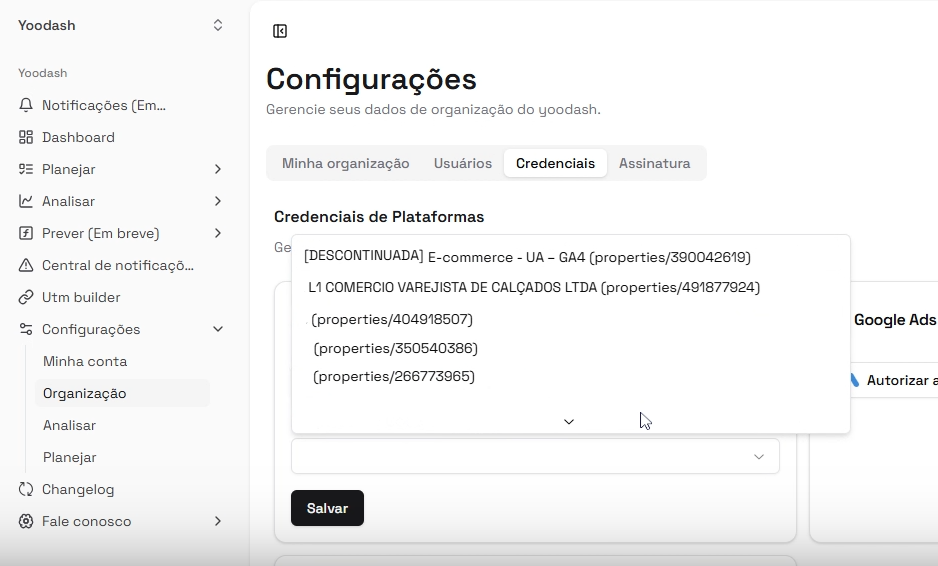938x566 pixels.
Task: Click the Configurações sliders icon
Action: [26, 329]
